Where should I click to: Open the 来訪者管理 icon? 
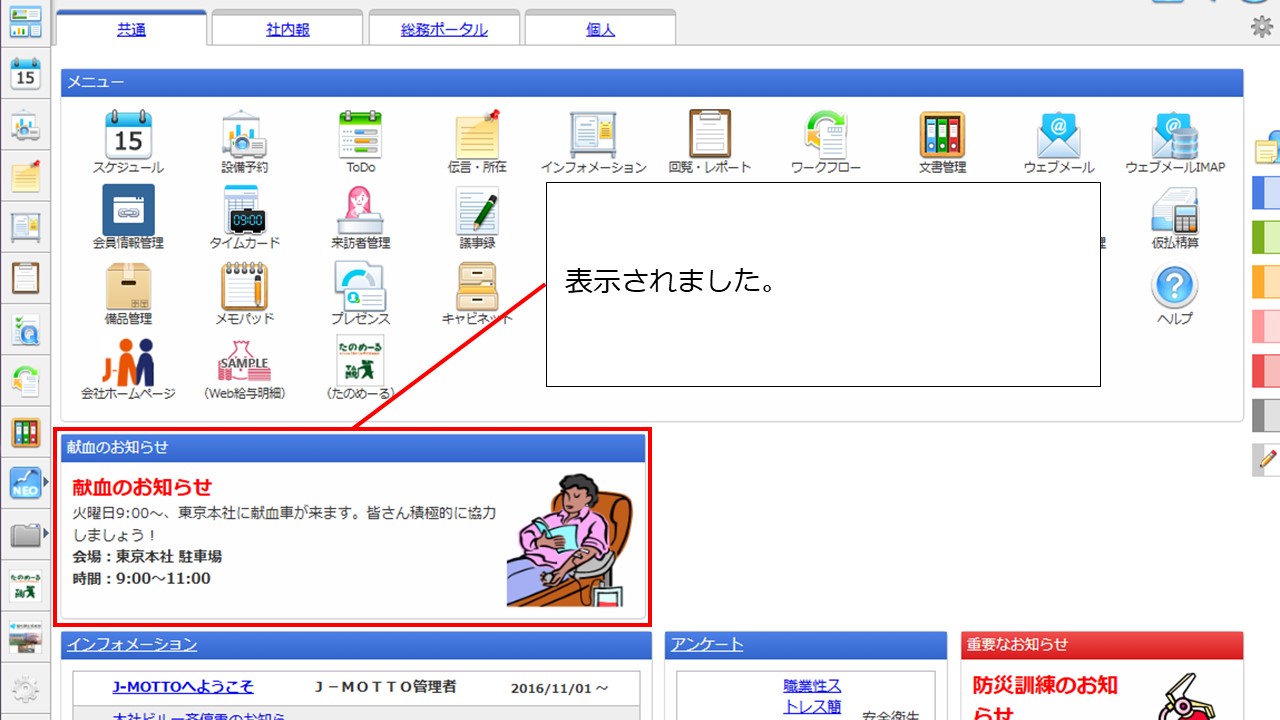pyautogui.click(x=360, y=210)
